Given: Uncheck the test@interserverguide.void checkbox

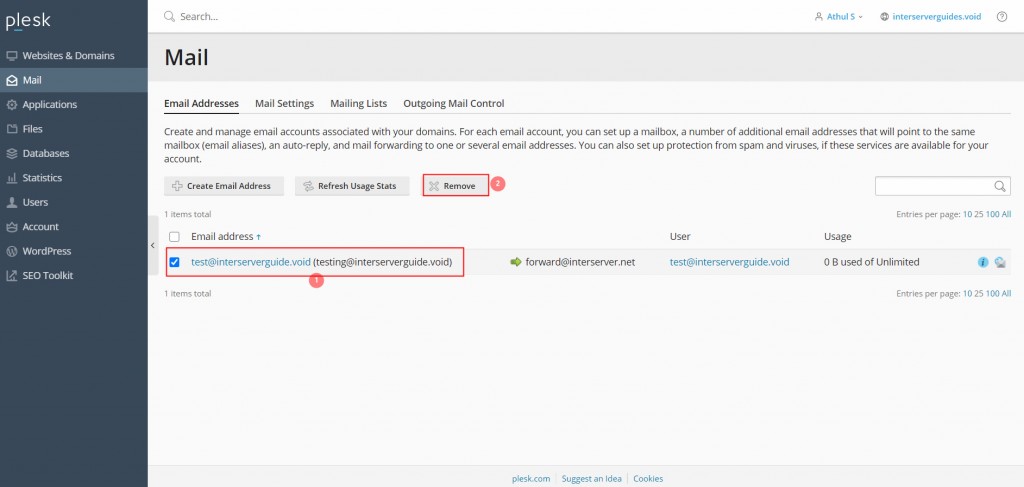Looking at the screenshot, I should click(175, 262).
